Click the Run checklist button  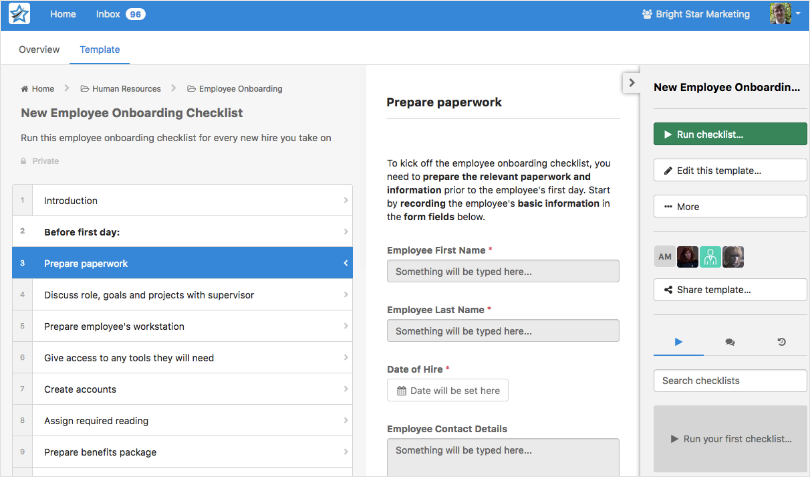(x=730, y=134)
